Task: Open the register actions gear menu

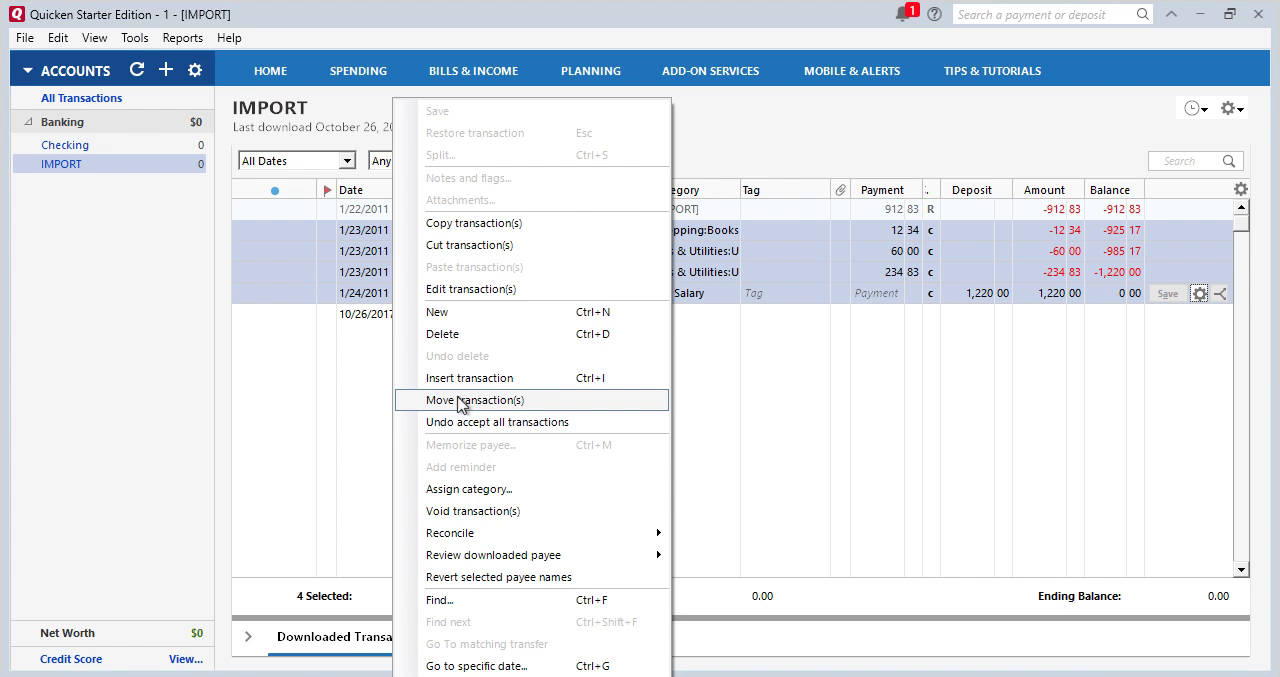Action: coord(1232,108)
